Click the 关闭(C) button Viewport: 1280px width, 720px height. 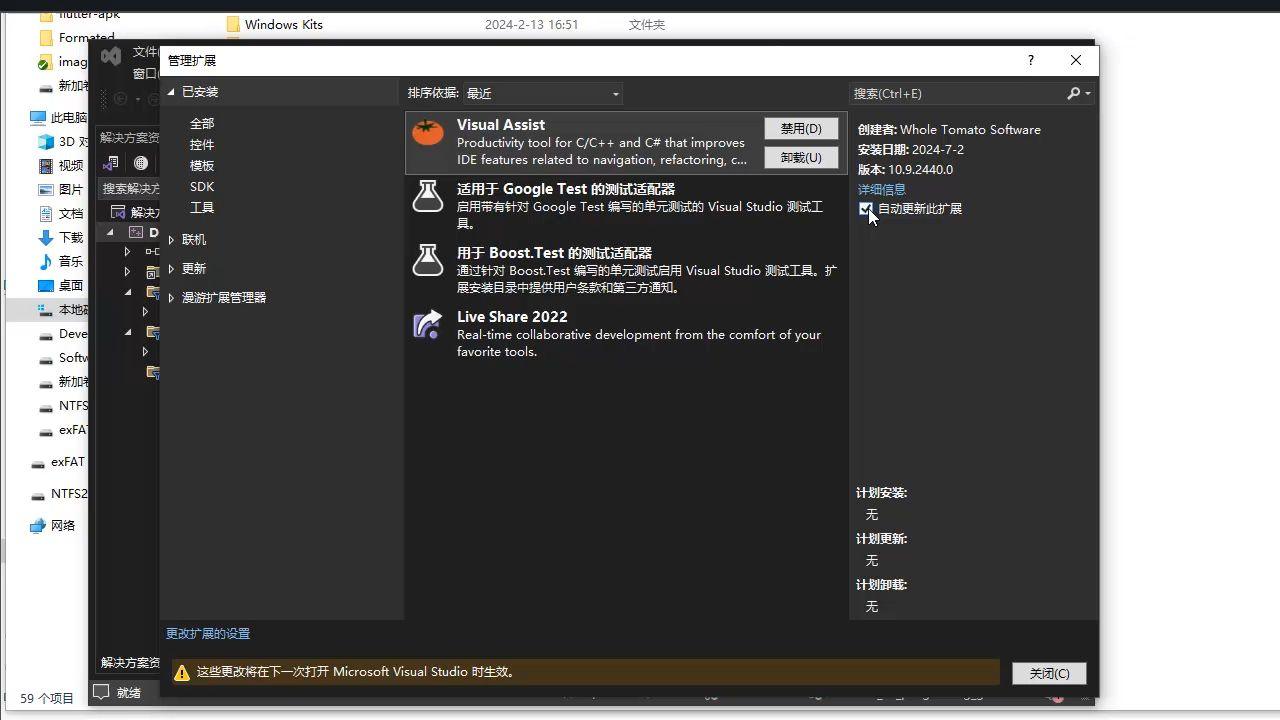[1049, 673]
